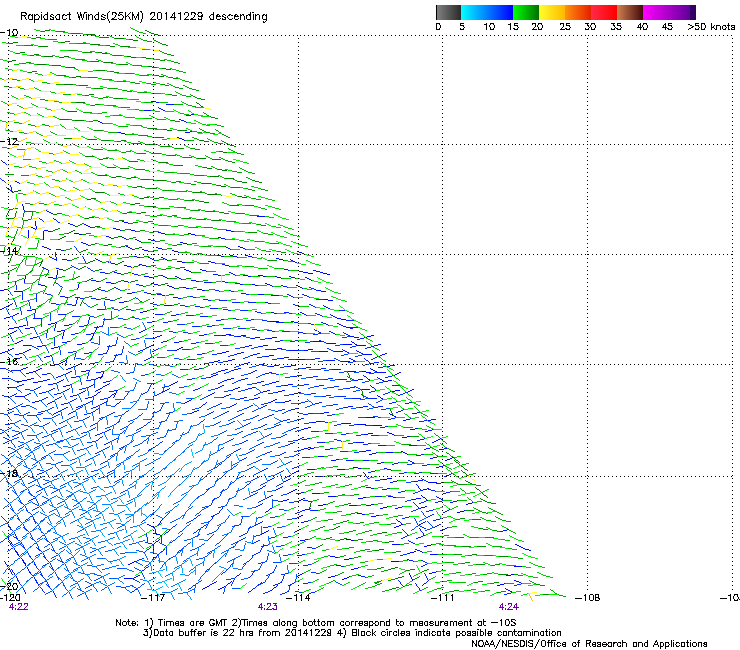Click the purple '4:22' swath time label
The image size is (740, 650).
(18, 607)
